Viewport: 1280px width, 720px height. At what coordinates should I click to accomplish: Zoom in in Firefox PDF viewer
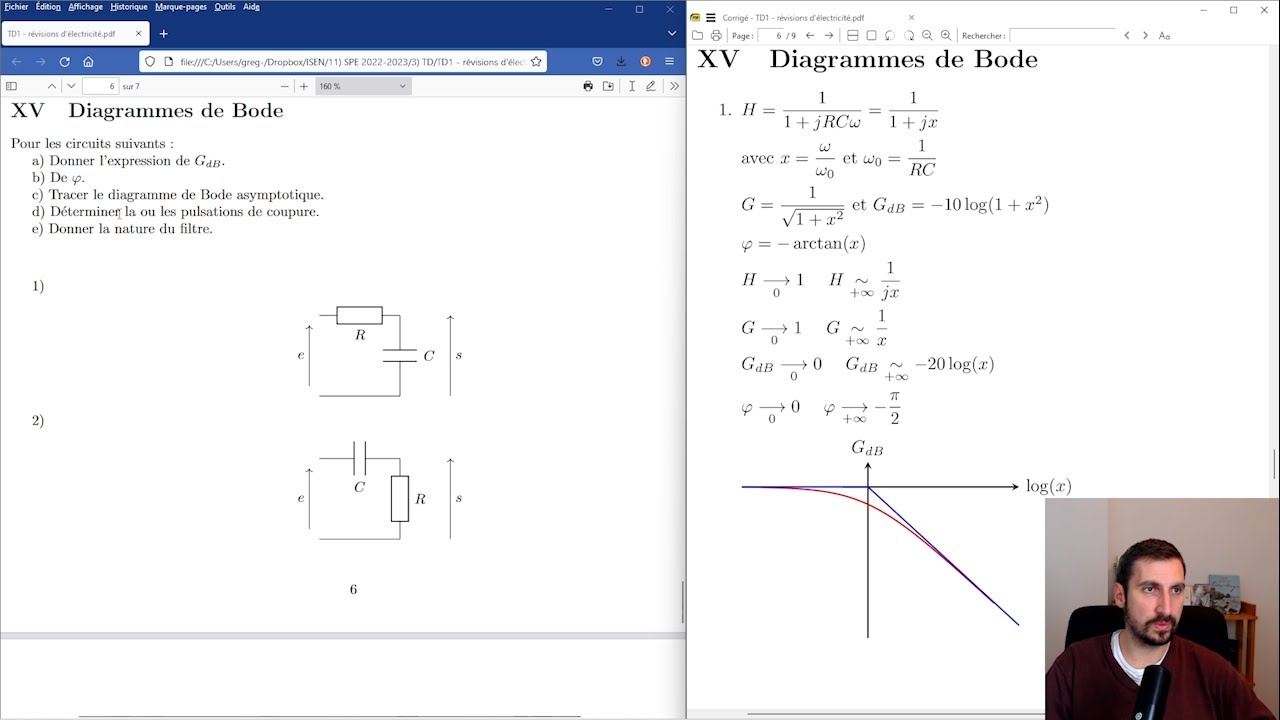[x=304, y=86]
